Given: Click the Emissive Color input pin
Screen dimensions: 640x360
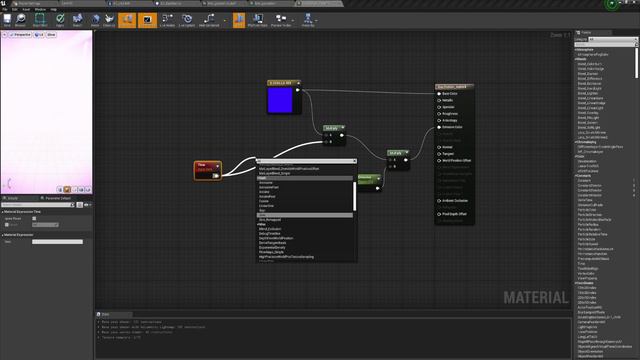Looking at the screenshot, I should [439, 127].
